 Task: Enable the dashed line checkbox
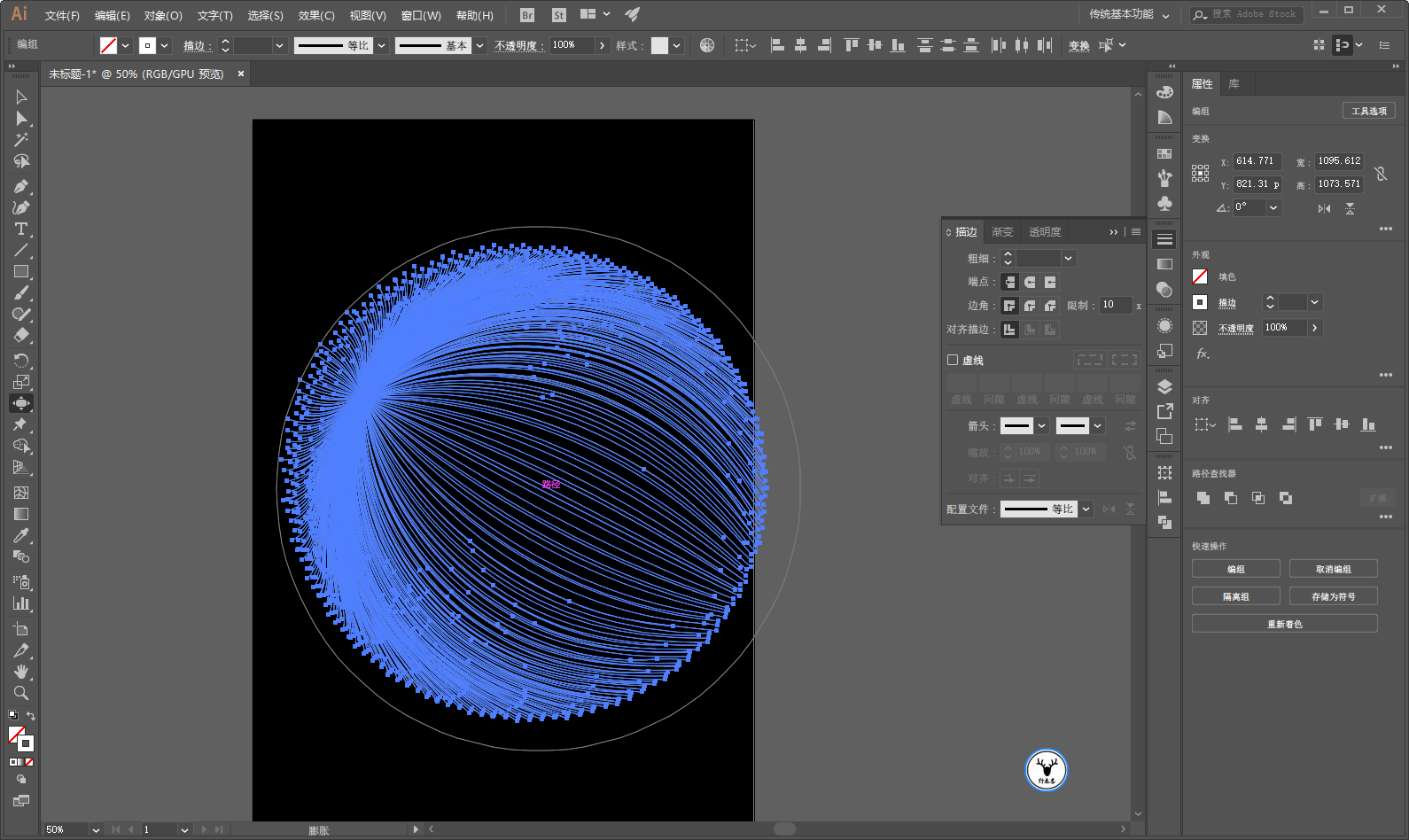[x=953, y=360]
